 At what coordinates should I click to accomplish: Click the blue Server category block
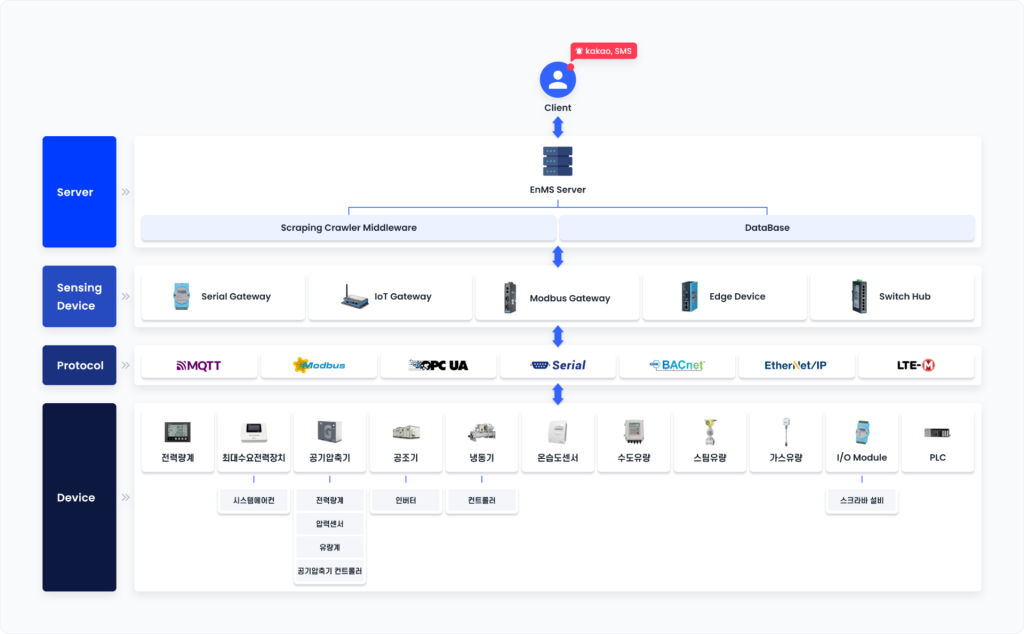tap(79, 192)
